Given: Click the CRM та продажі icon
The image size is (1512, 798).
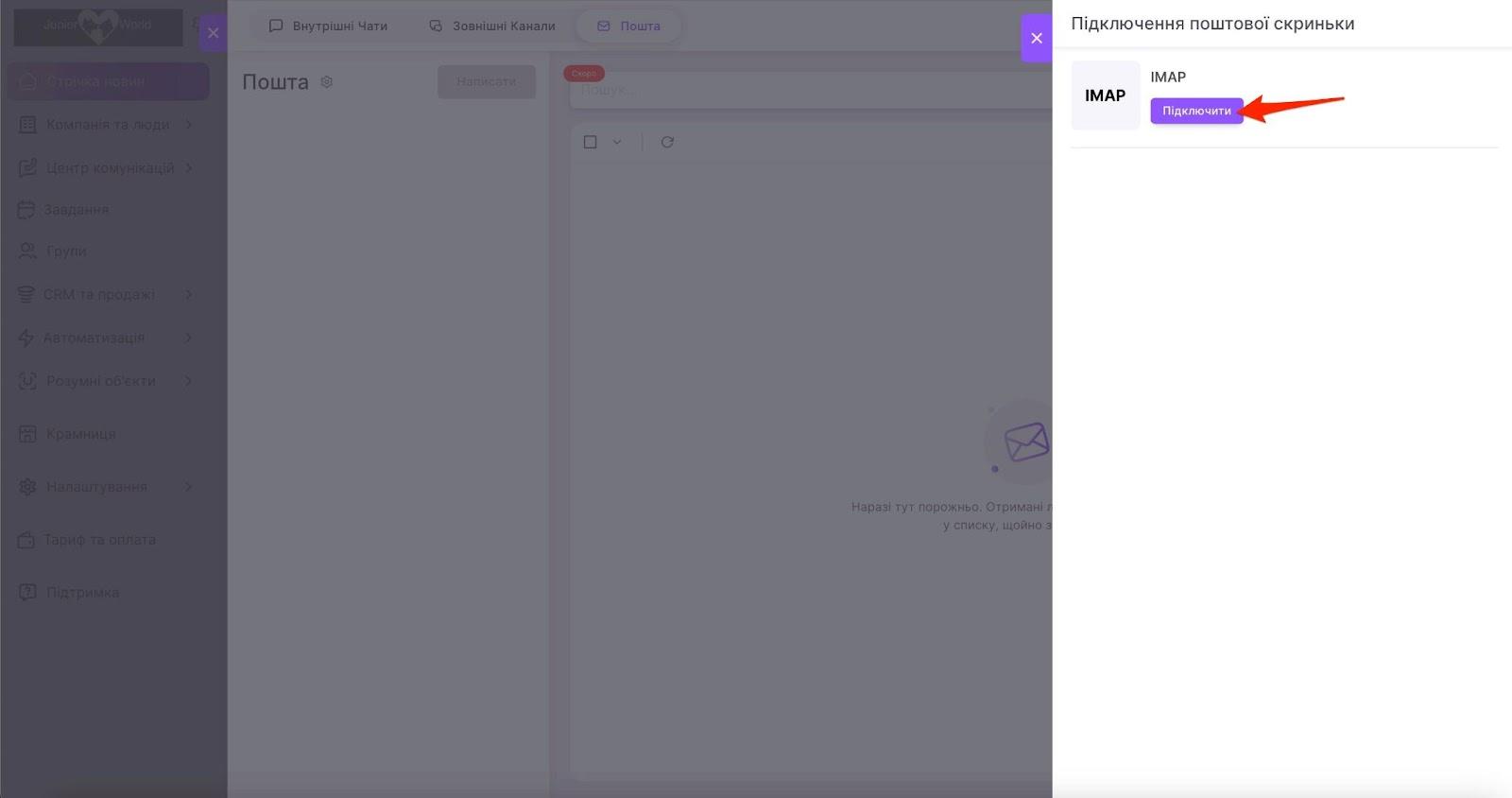Looking at the screenshot, I should pos(26,295).
